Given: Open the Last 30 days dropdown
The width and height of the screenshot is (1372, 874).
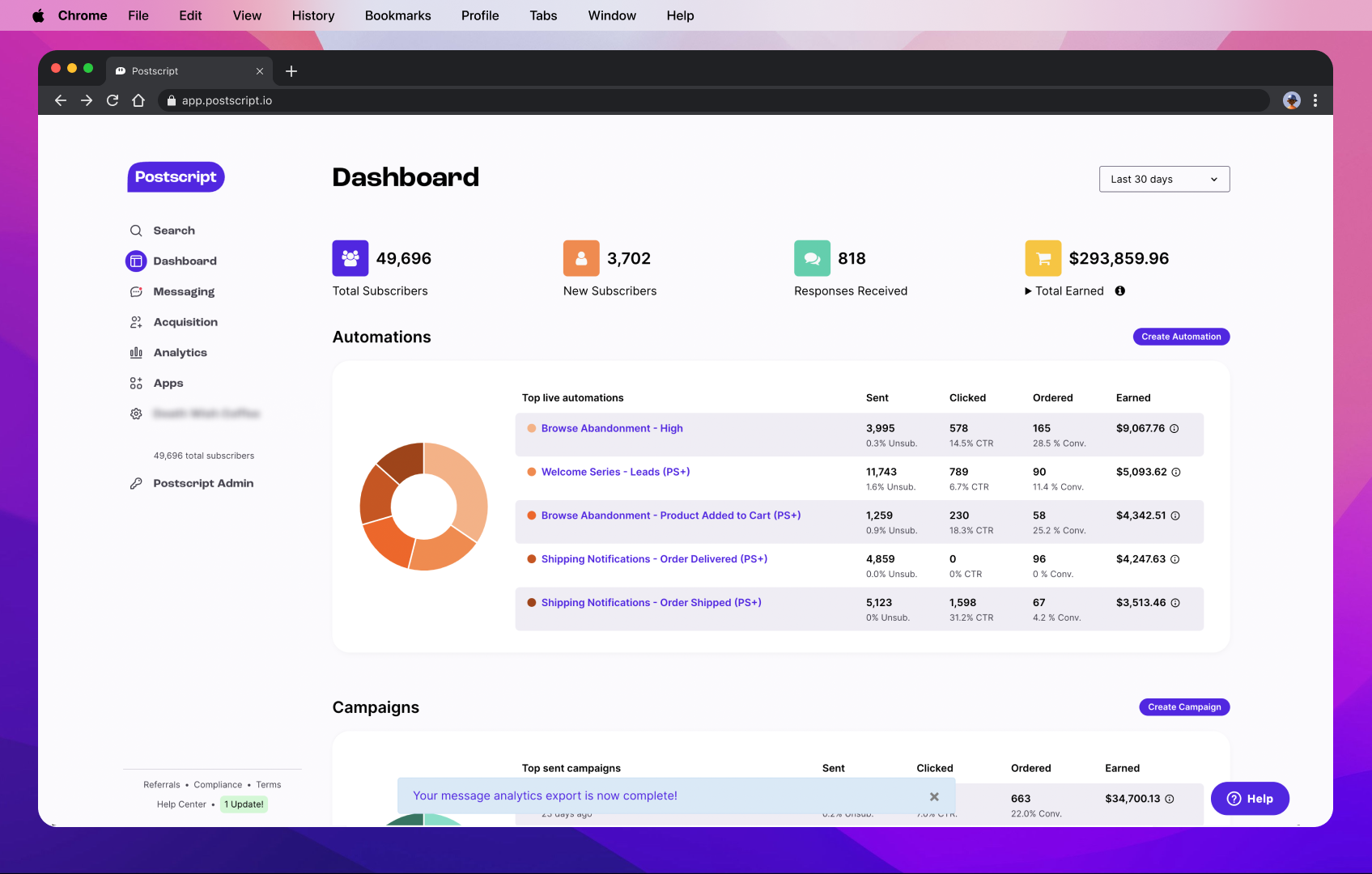Looking at the screenshot, I should (1164, 179).
